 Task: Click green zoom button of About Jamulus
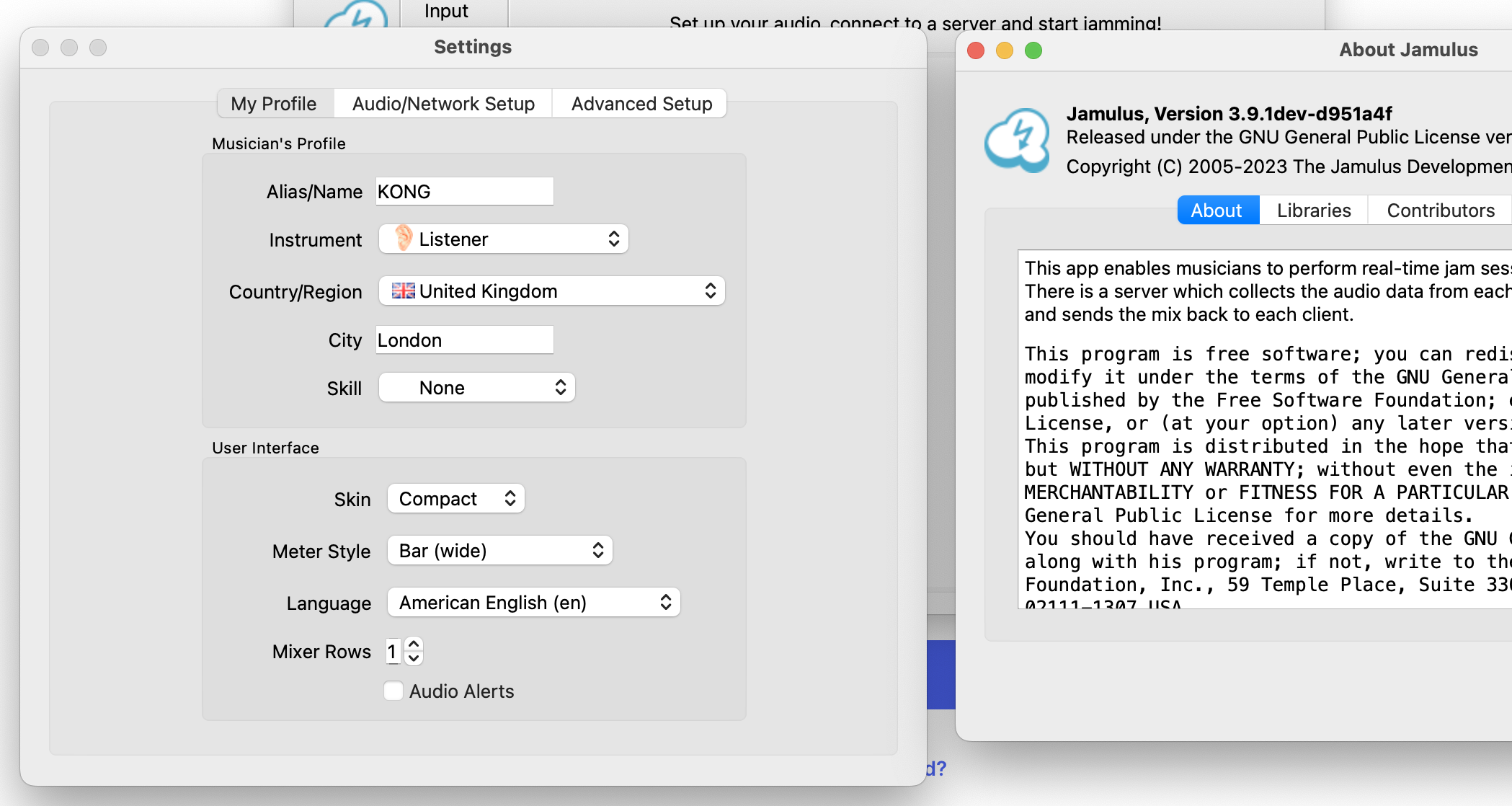pos(1033,50)
